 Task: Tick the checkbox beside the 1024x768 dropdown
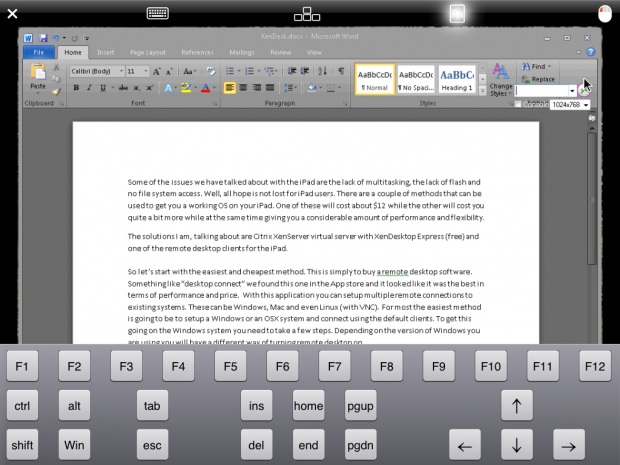pos(518,104)
